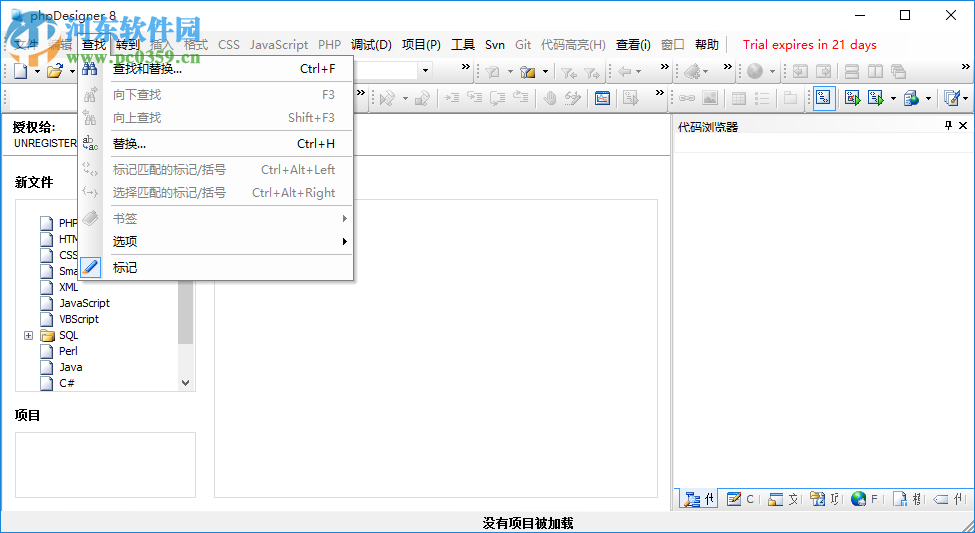Screen dimensions: 975x533
Task: Open the 调试(D) menu
Action: click(371, 45)
